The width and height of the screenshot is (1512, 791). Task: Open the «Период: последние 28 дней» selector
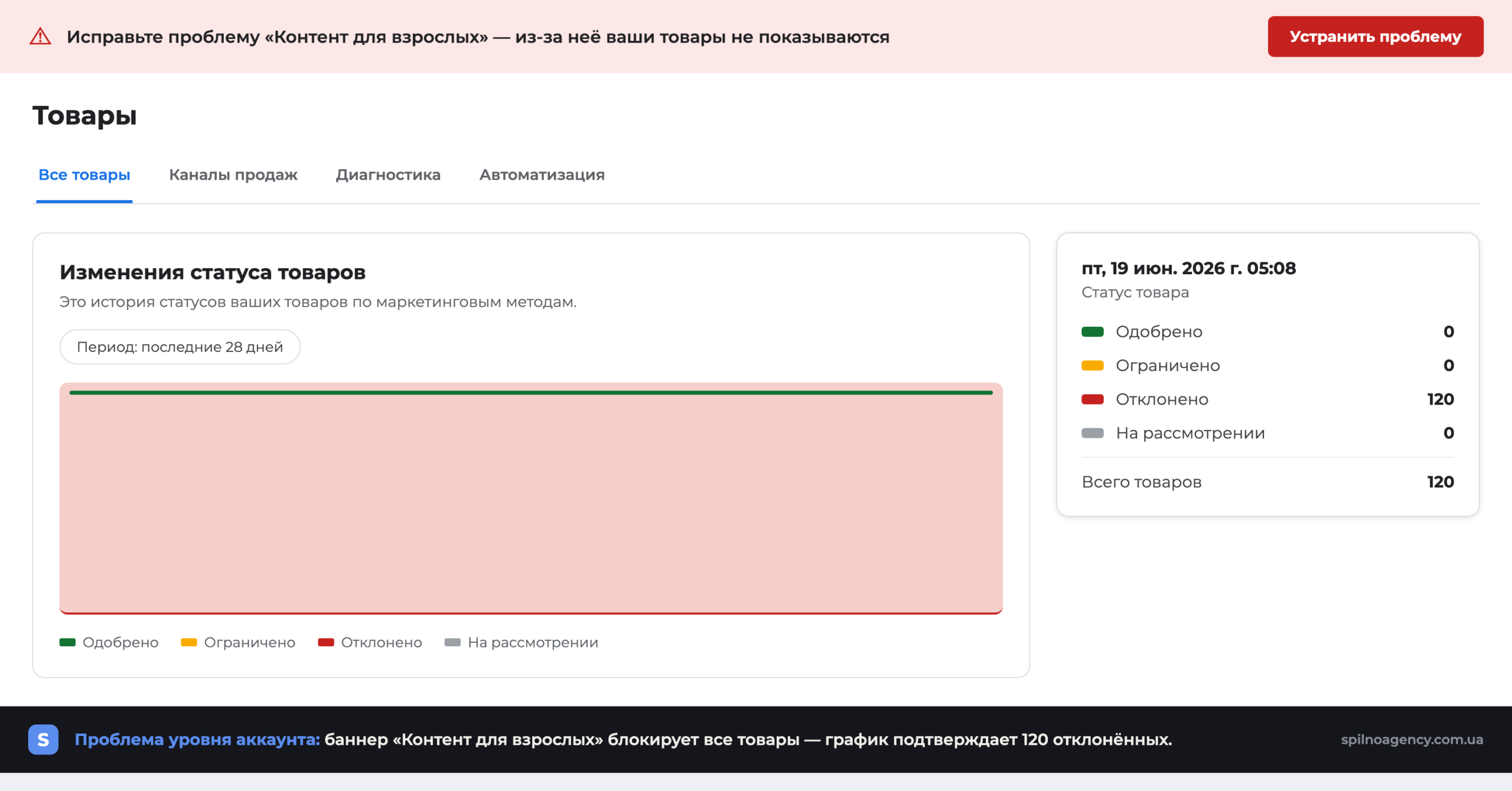coord(180,347)
